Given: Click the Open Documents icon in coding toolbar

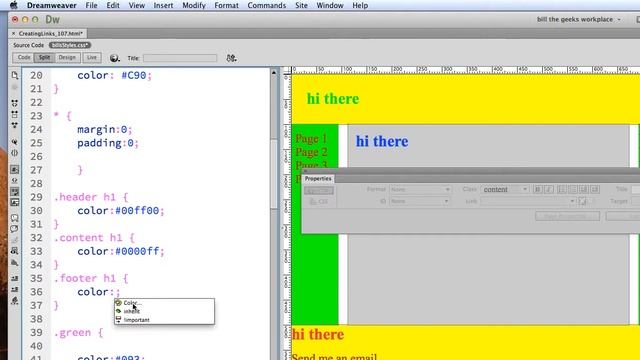Looking at the screenshot, I should [15, 76].
